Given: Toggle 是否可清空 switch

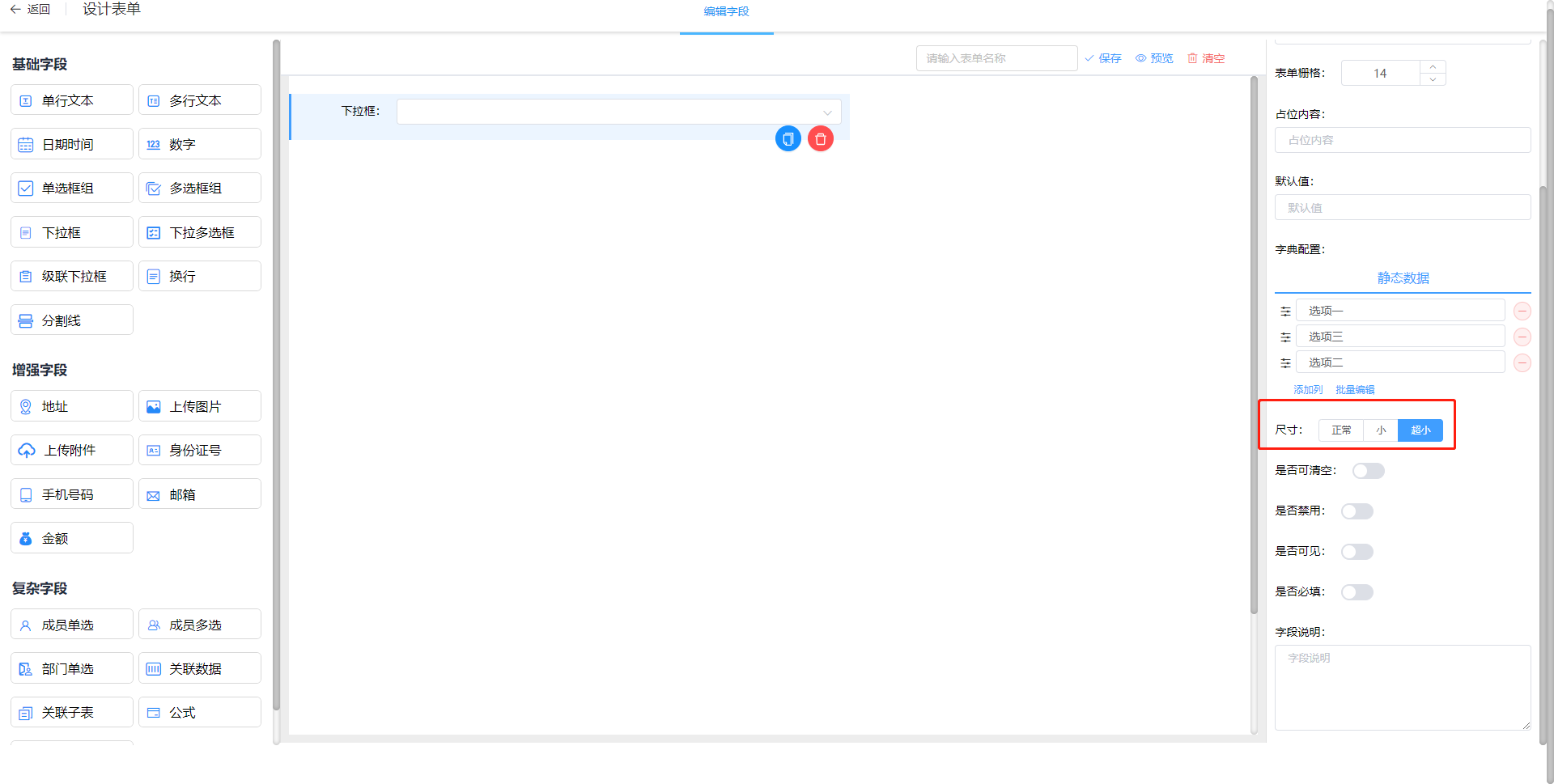Looking at the screenshot, I should pyautogui.click(x=1369, y=471).
